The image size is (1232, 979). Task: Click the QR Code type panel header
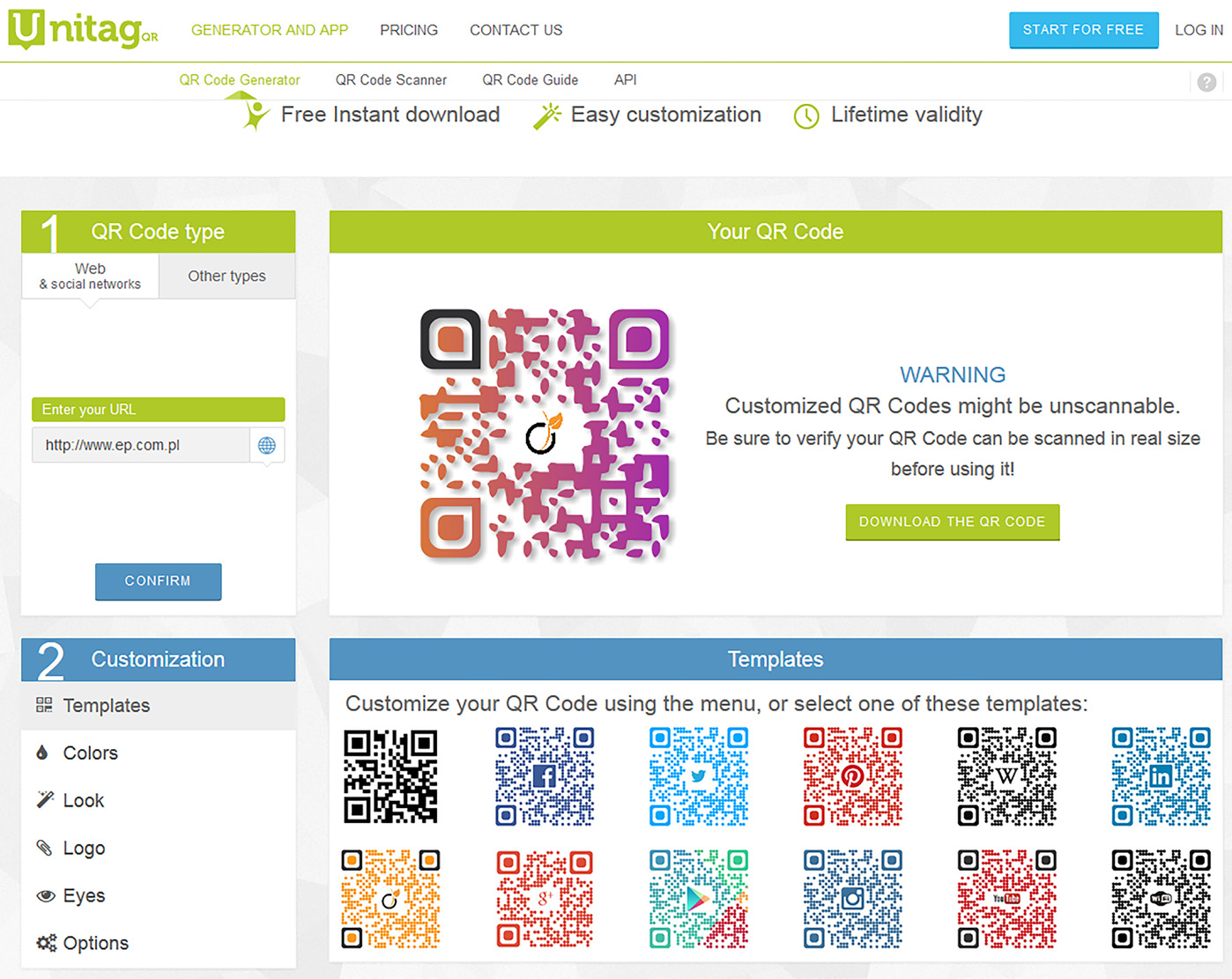159,232
